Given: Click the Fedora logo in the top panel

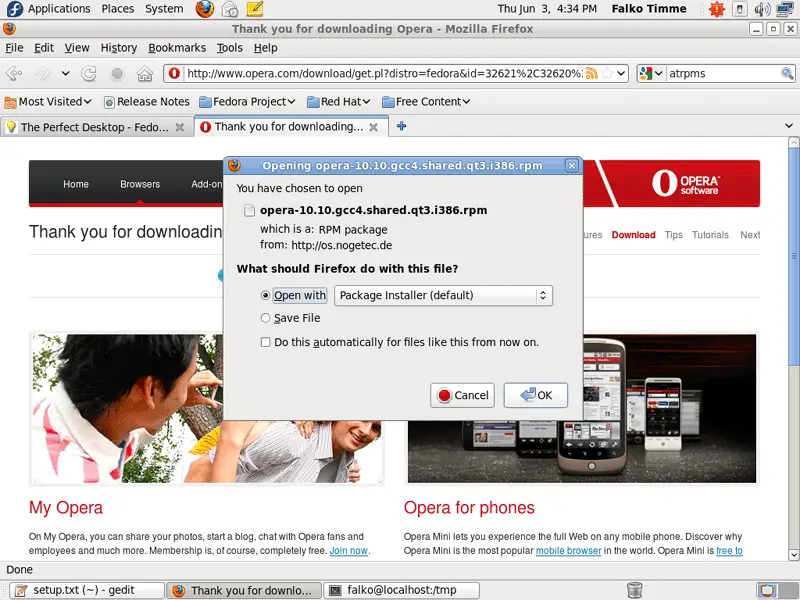Looking at the screenshot, I should 15,9.
